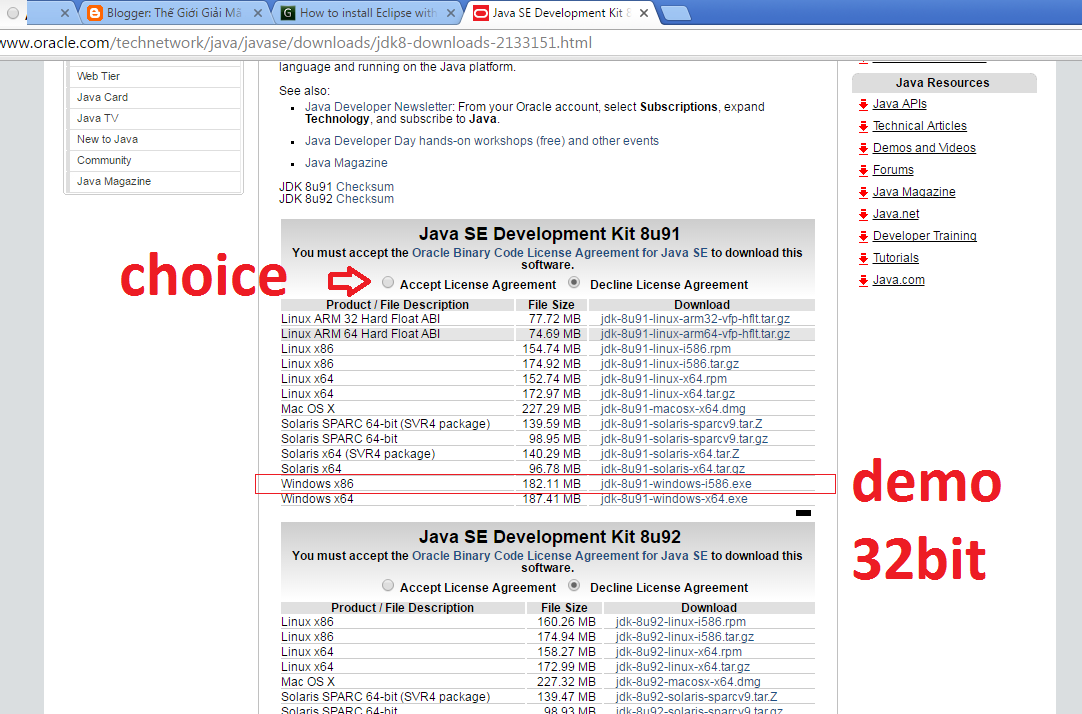This screenshot has width=1082, height=714.
Task: Click the browser address bar URL
Action: [296, 43]
